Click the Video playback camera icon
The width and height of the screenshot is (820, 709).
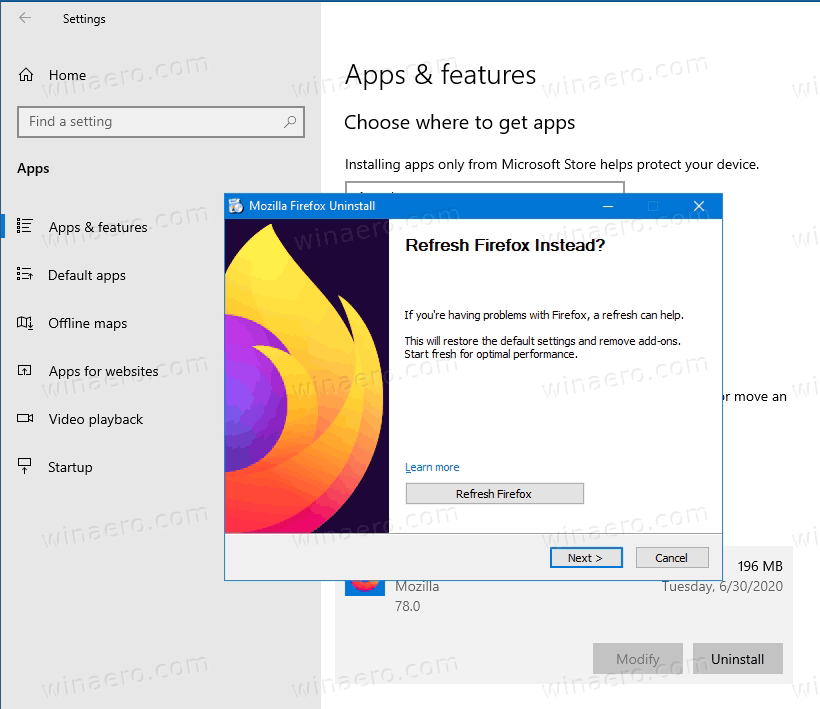point(25,418)
